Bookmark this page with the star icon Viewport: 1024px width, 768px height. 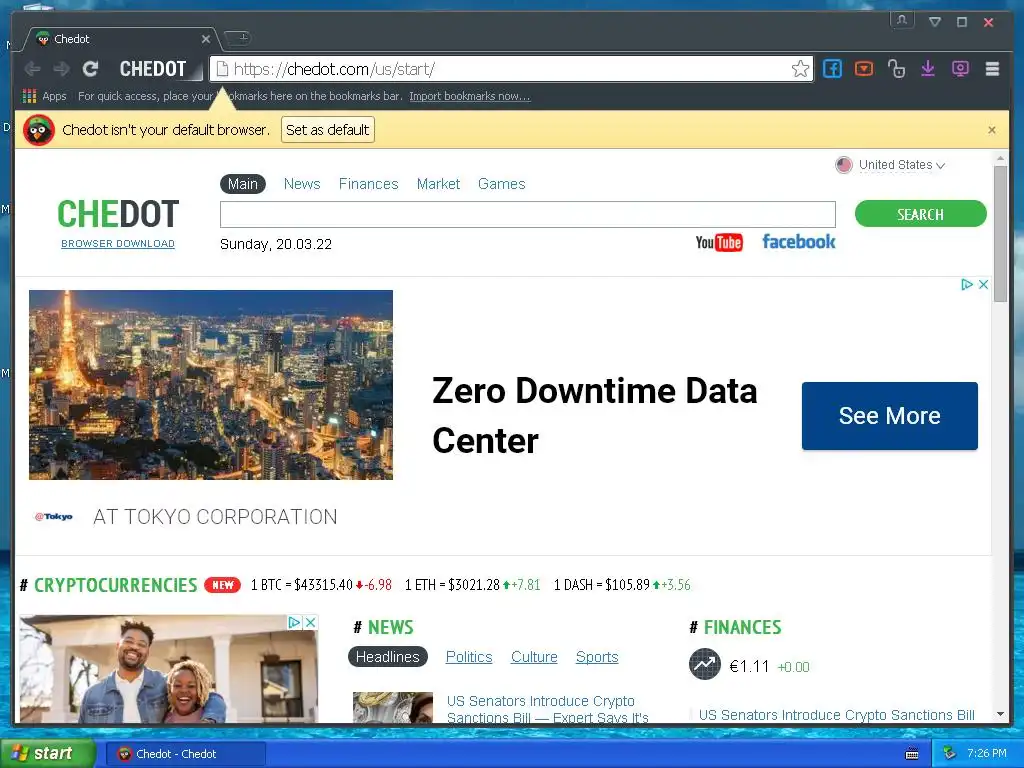tap(800, 69)
